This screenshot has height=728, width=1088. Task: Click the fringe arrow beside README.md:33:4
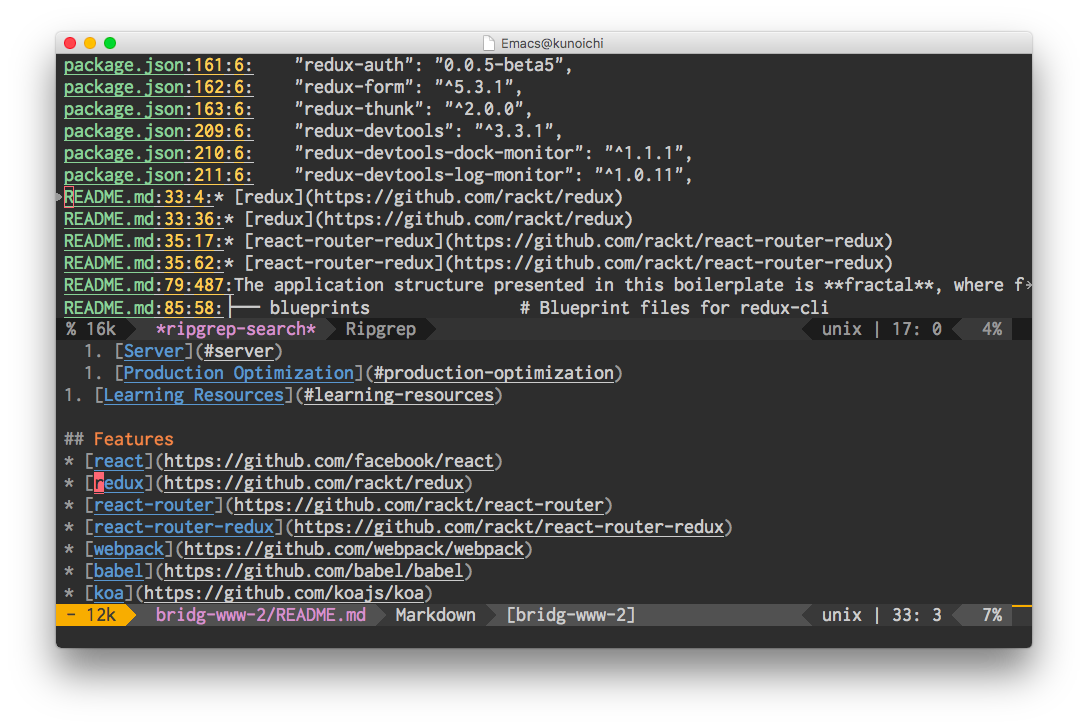60,197
